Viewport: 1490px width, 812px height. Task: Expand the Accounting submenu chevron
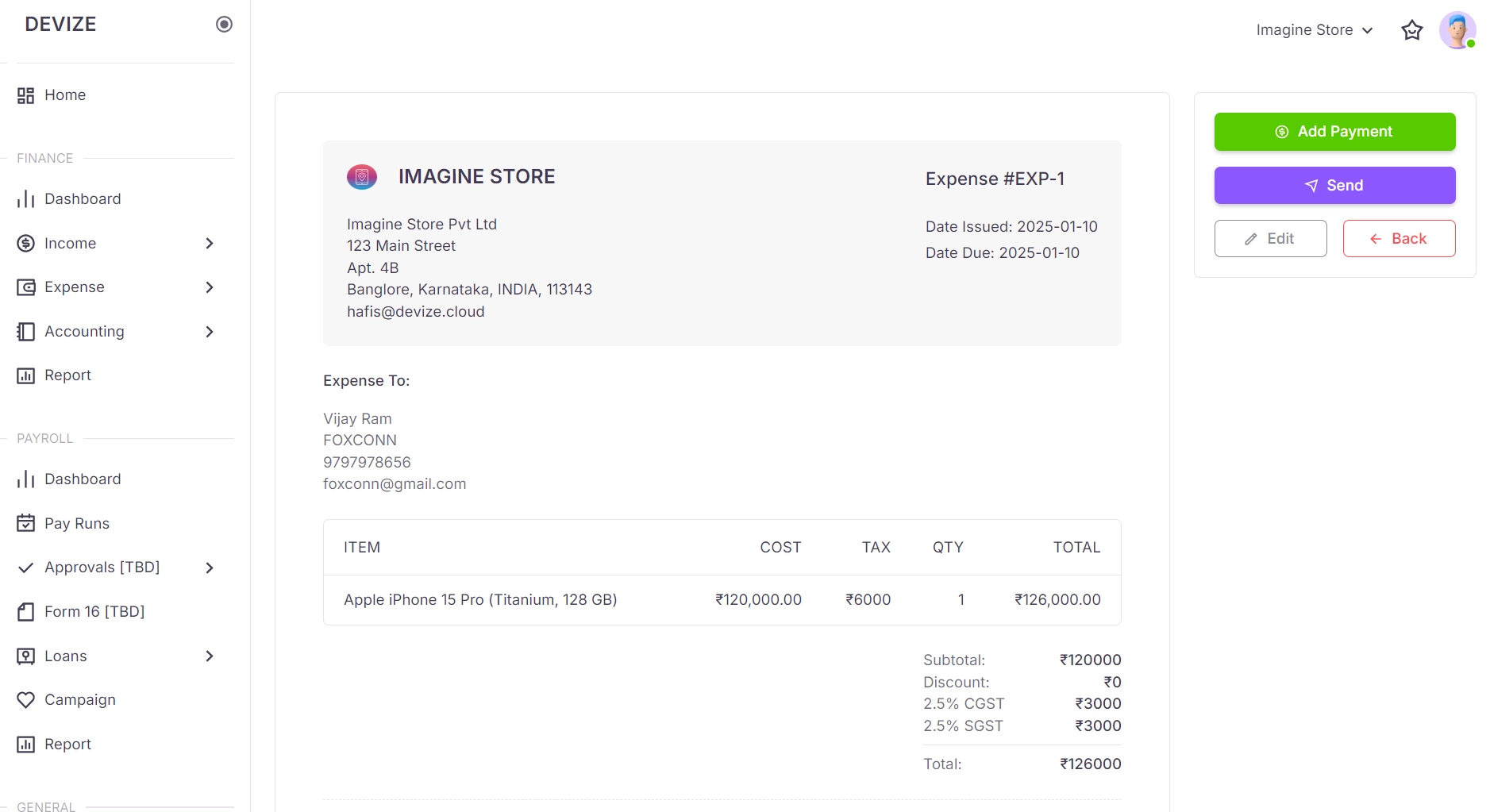pos(210,332)
